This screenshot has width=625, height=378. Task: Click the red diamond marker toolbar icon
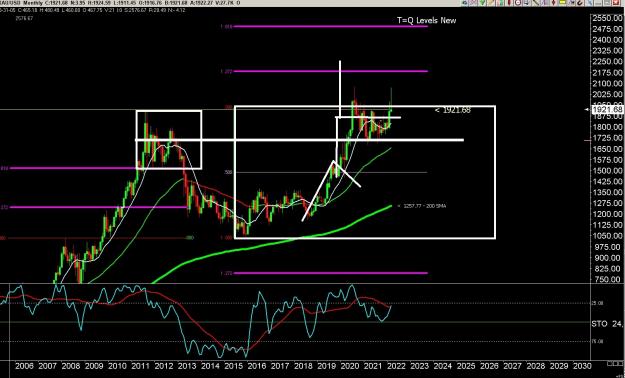(x=553, y=2)
